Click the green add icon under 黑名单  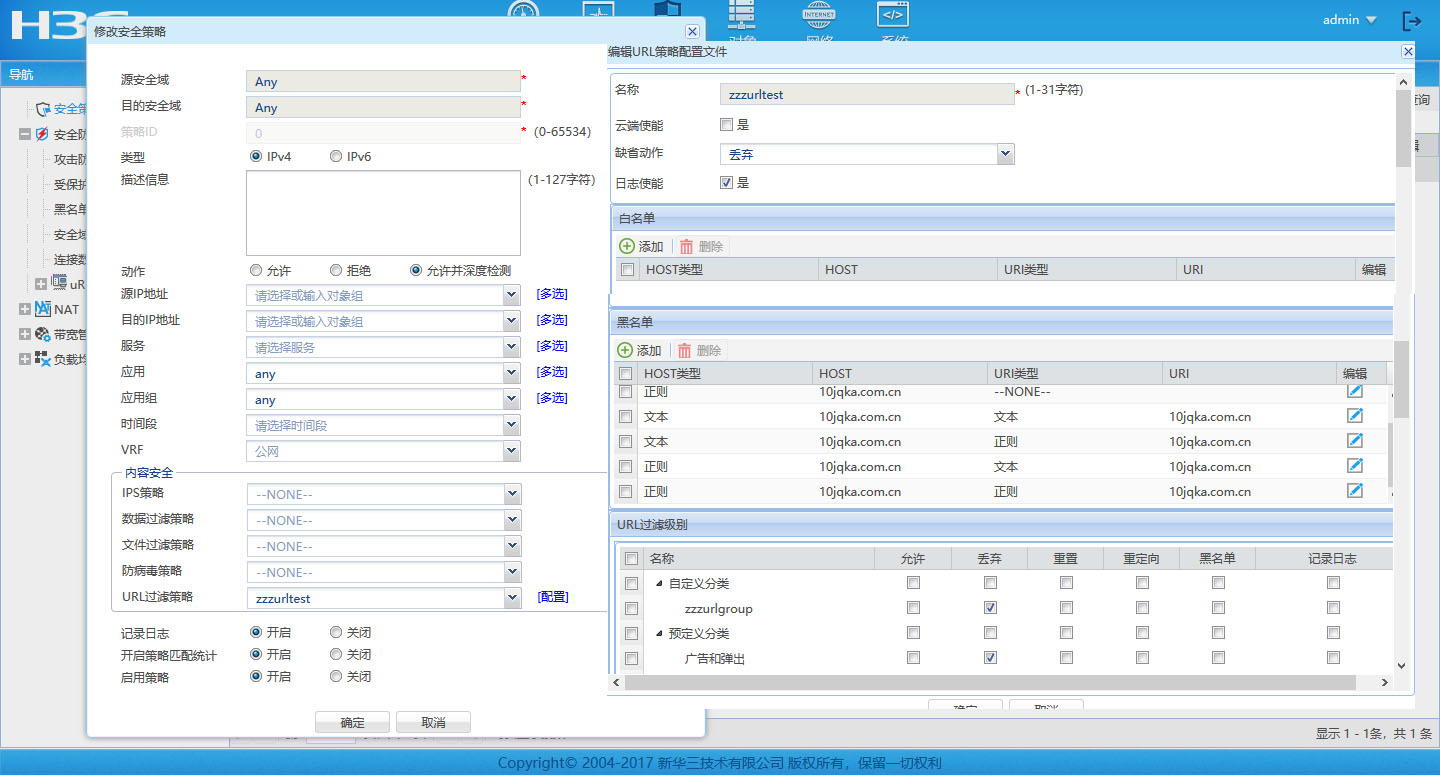coord(625,350)
